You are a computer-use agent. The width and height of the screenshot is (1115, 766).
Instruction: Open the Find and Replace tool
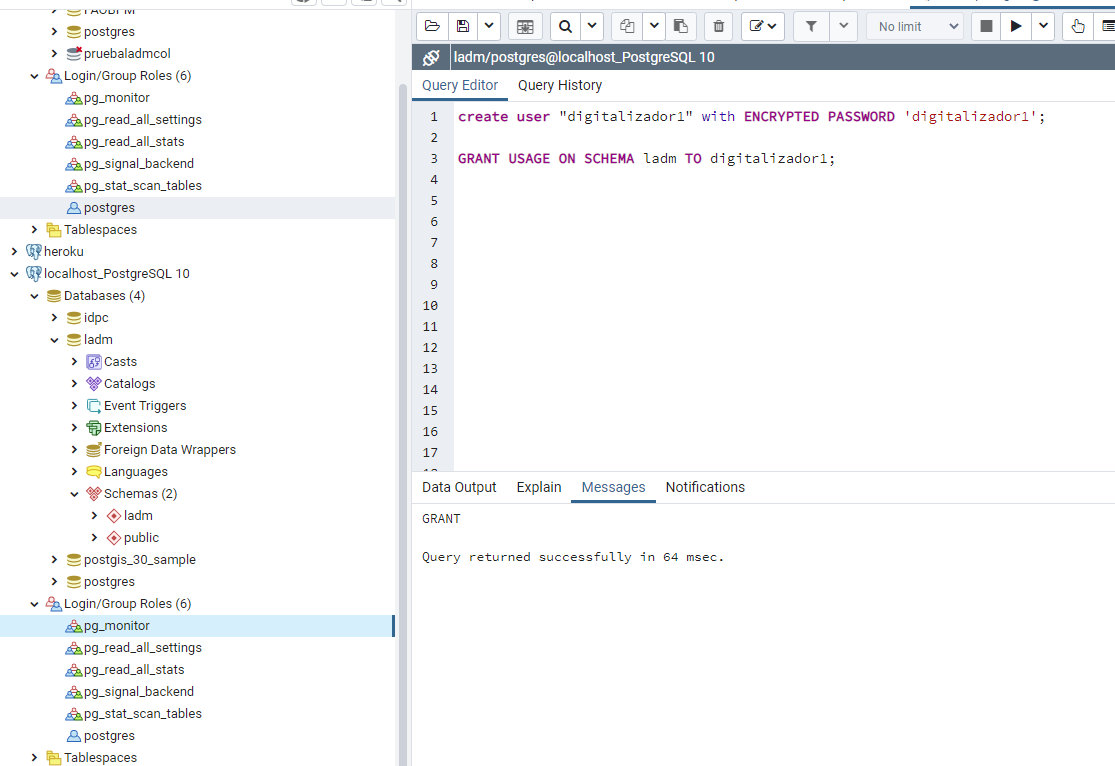tap(565, 26)
